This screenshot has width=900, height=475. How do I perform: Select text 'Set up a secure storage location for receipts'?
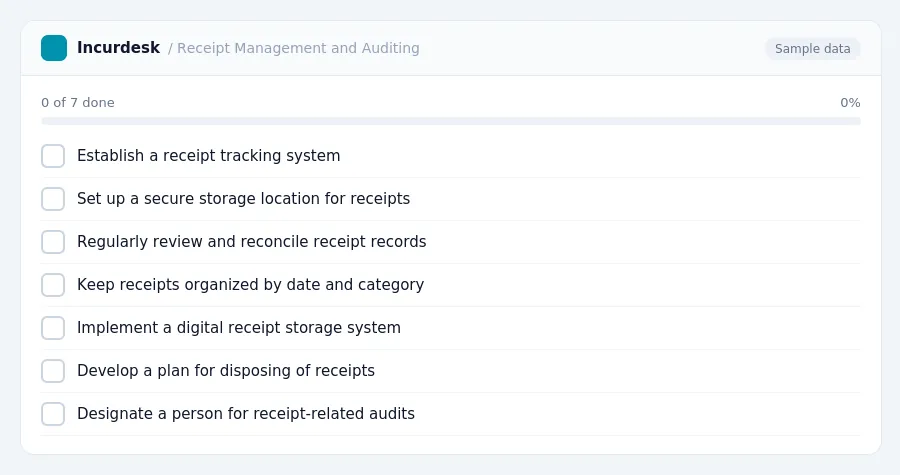tap(243, 198)
